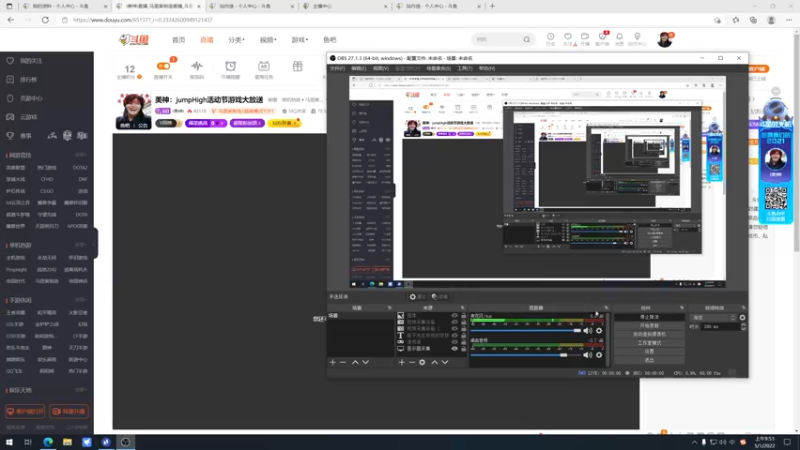Move the scene down in Scenes panel
This screenshot has height=450, width=800.
pos(365,362)
